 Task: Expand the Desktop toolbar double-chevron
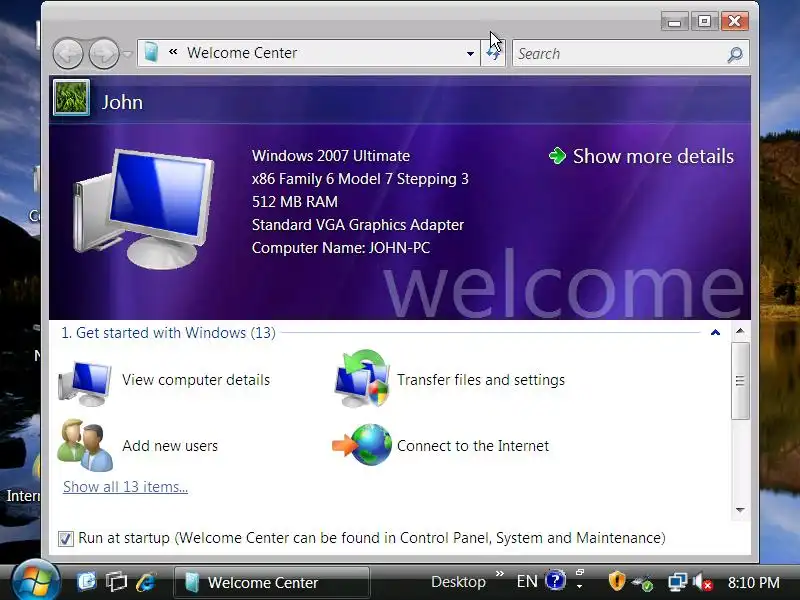coord(499,574)
